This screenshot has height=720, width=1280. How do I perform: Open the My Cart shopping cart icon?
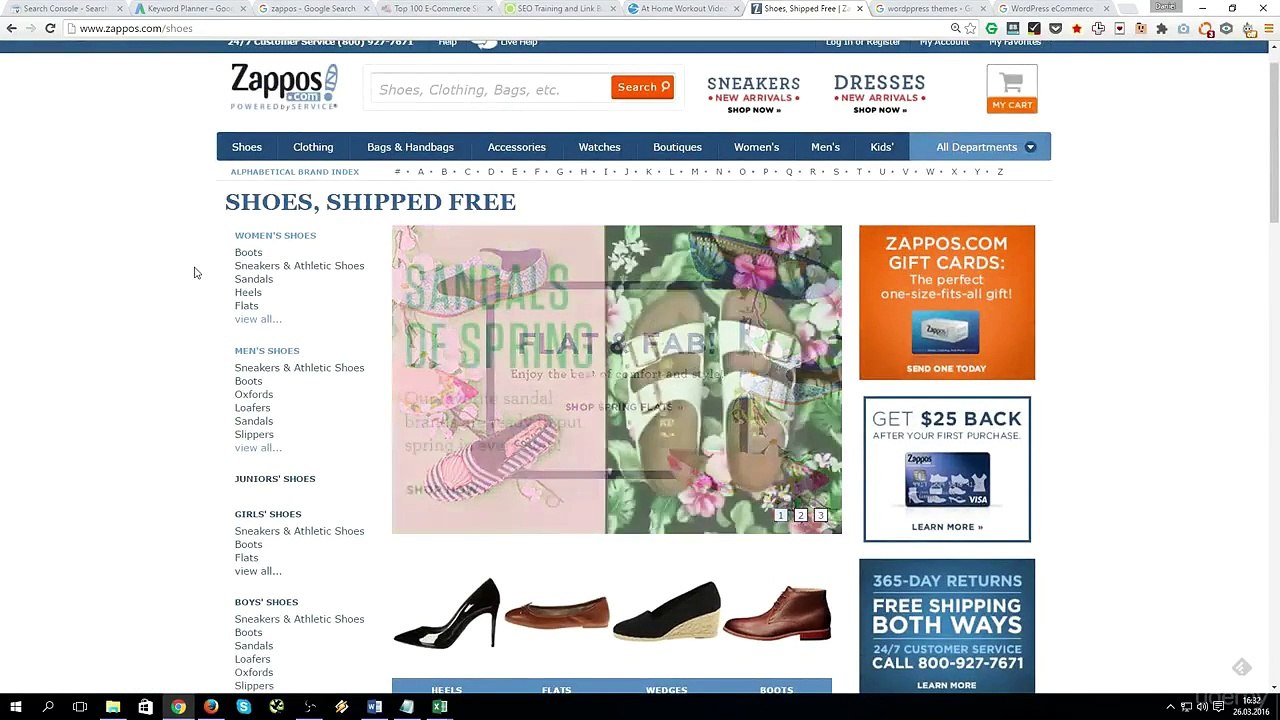[x=1012, y=89]
